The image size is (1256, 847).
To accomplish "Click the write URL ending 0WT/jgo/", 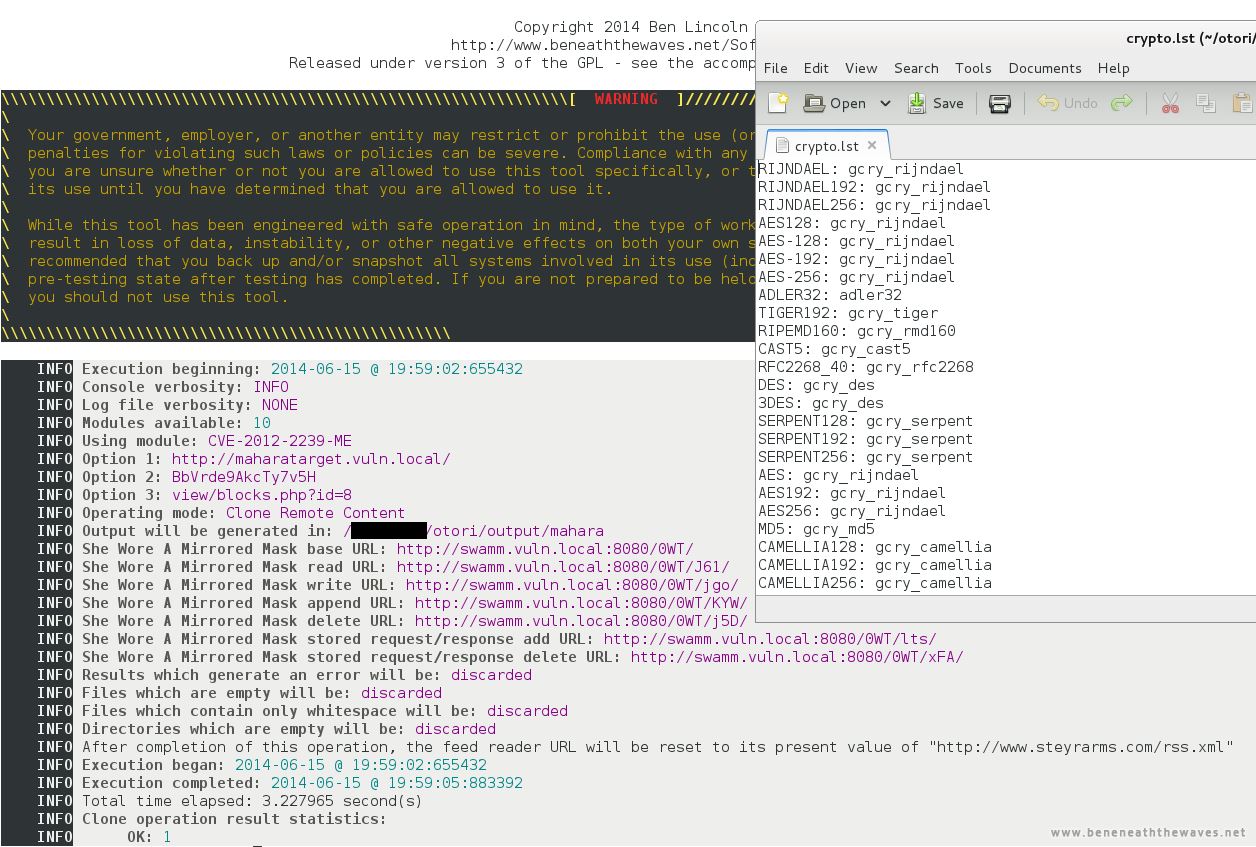I will pos(572,585).
